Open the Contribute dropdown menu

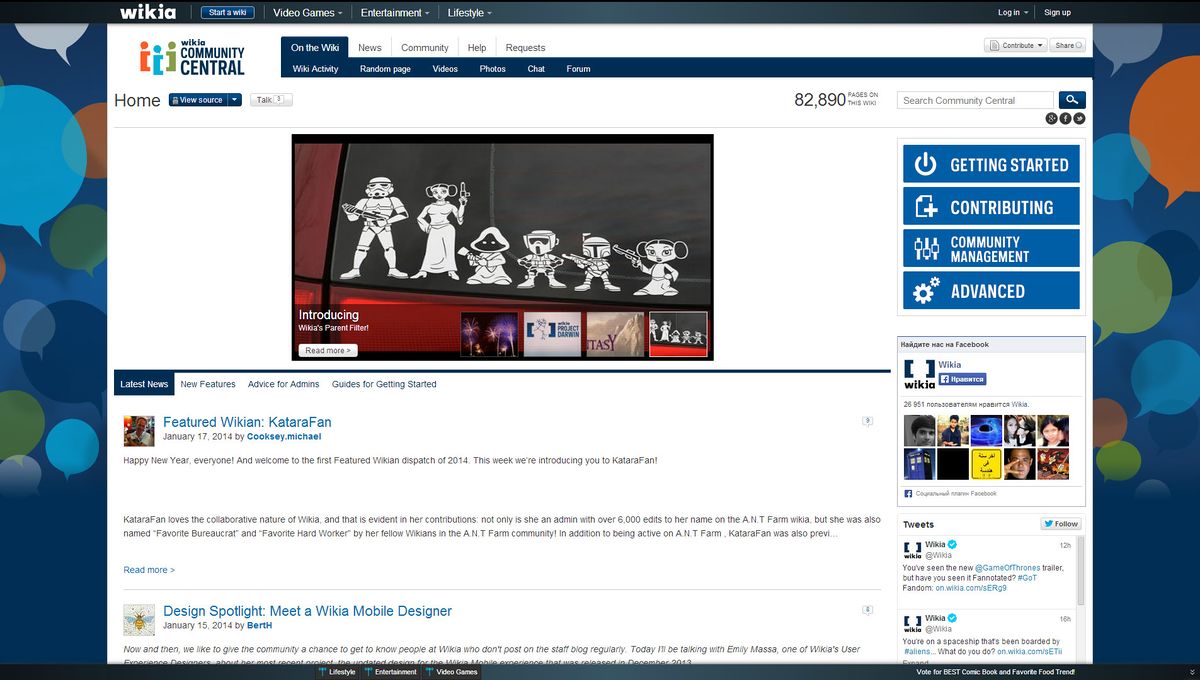1015,45
